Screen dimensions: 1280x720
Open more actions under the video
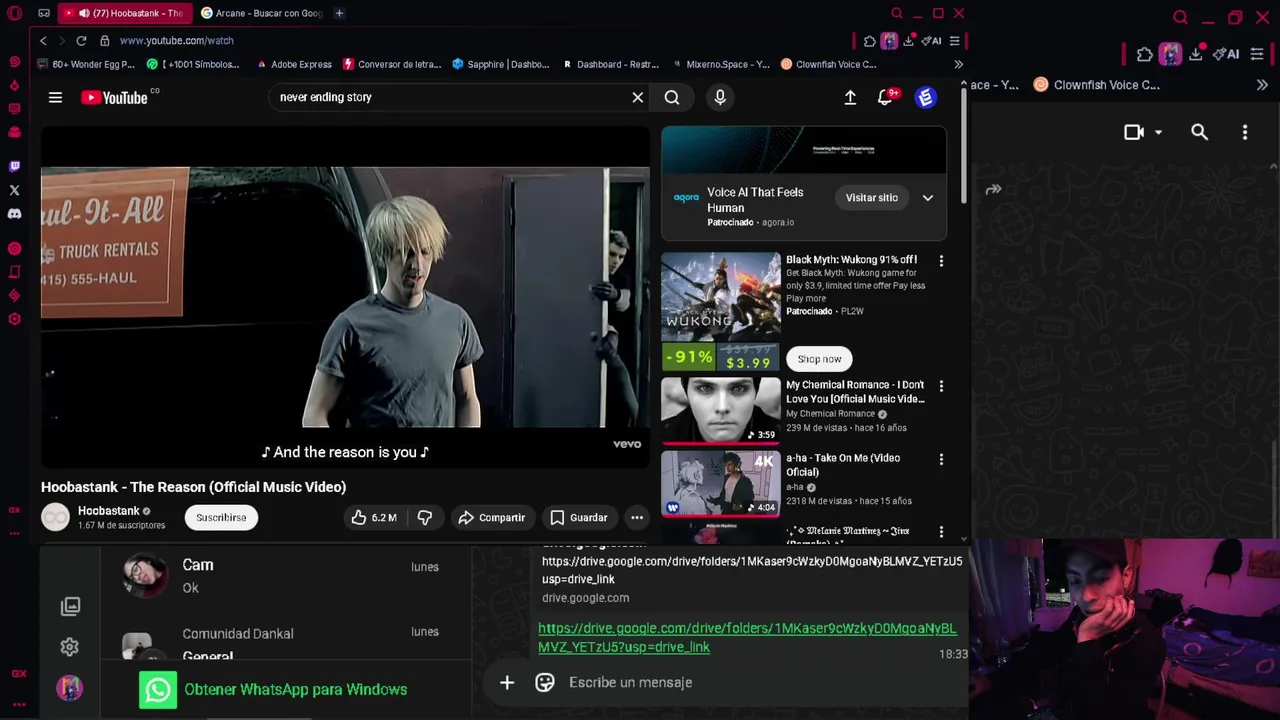[637, 517]
